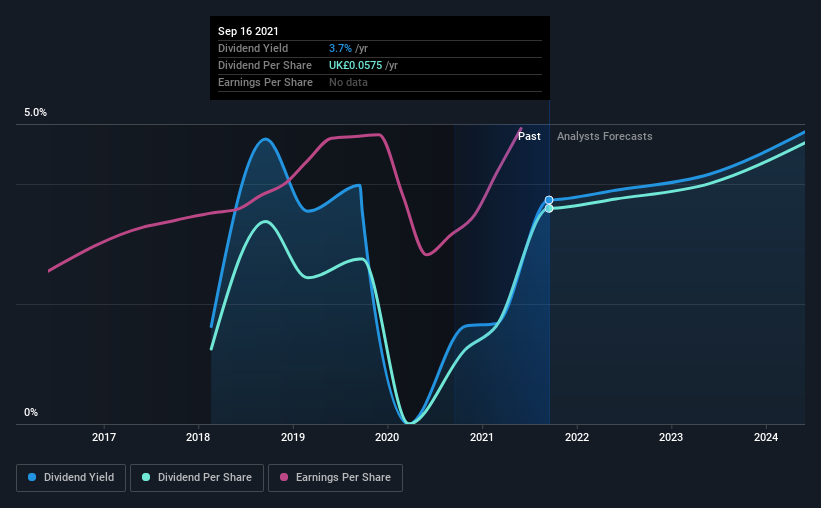Viewport: 821px width, 508px height.
Task: Toggle the Dividend Per Share legend button
Action: (197, 478)
